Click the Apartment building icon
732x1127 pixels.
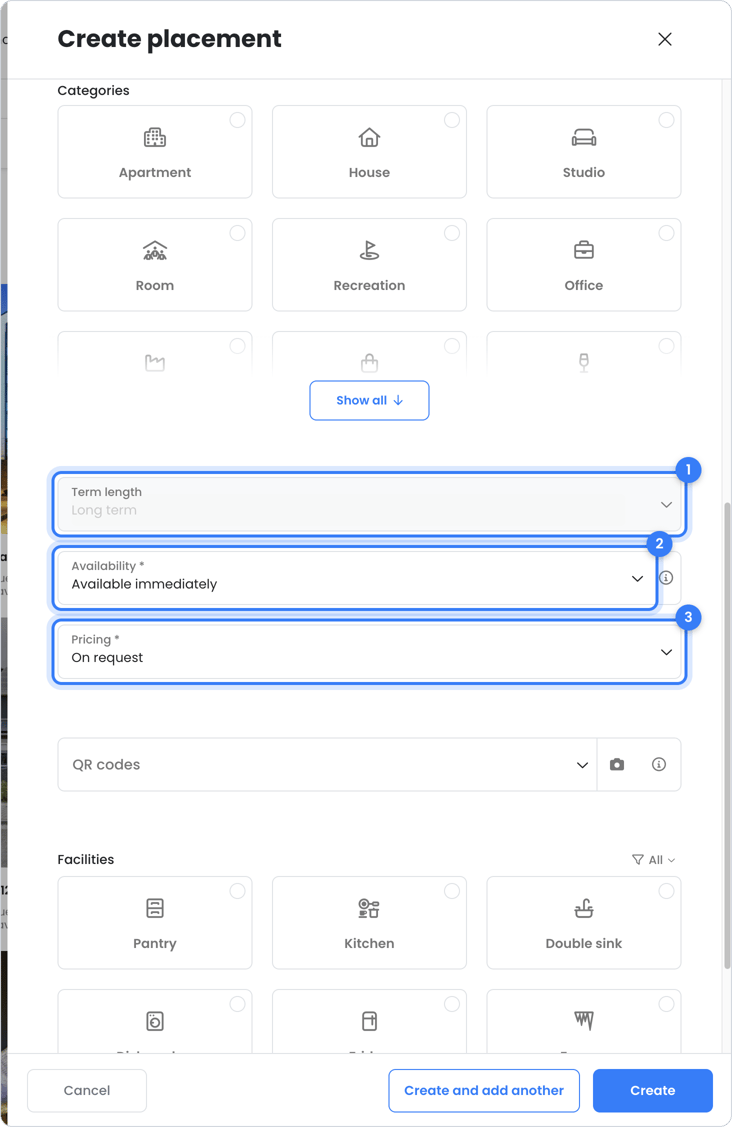point(155,137)
